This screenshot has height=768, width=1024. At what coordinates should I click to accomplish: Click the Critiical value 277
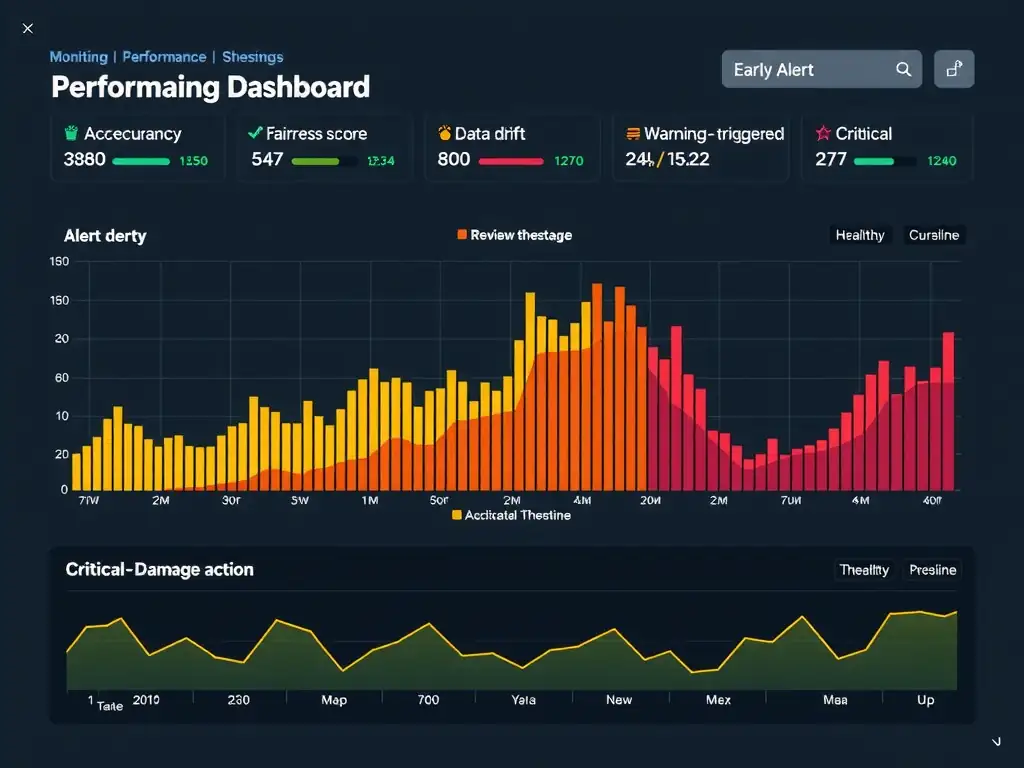[x=831, y=159]
